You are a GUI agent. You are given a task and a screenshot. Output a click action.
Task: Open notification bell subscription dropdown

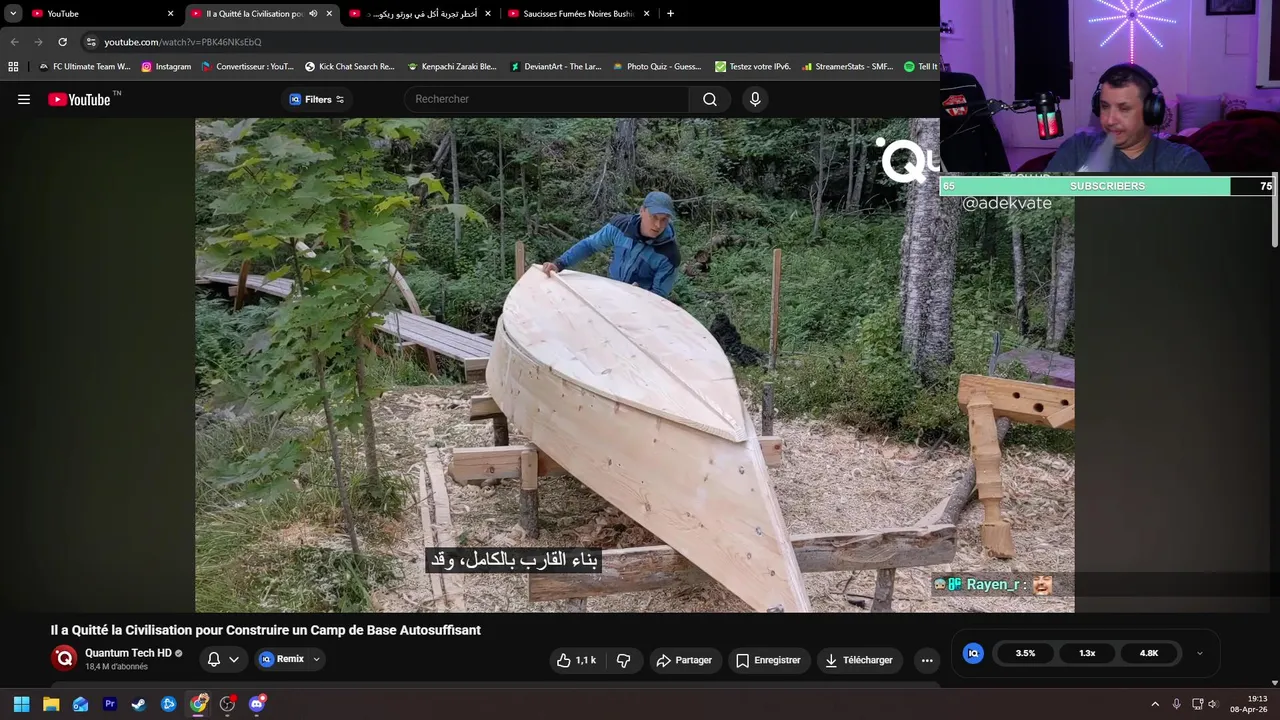coord(223,659)
